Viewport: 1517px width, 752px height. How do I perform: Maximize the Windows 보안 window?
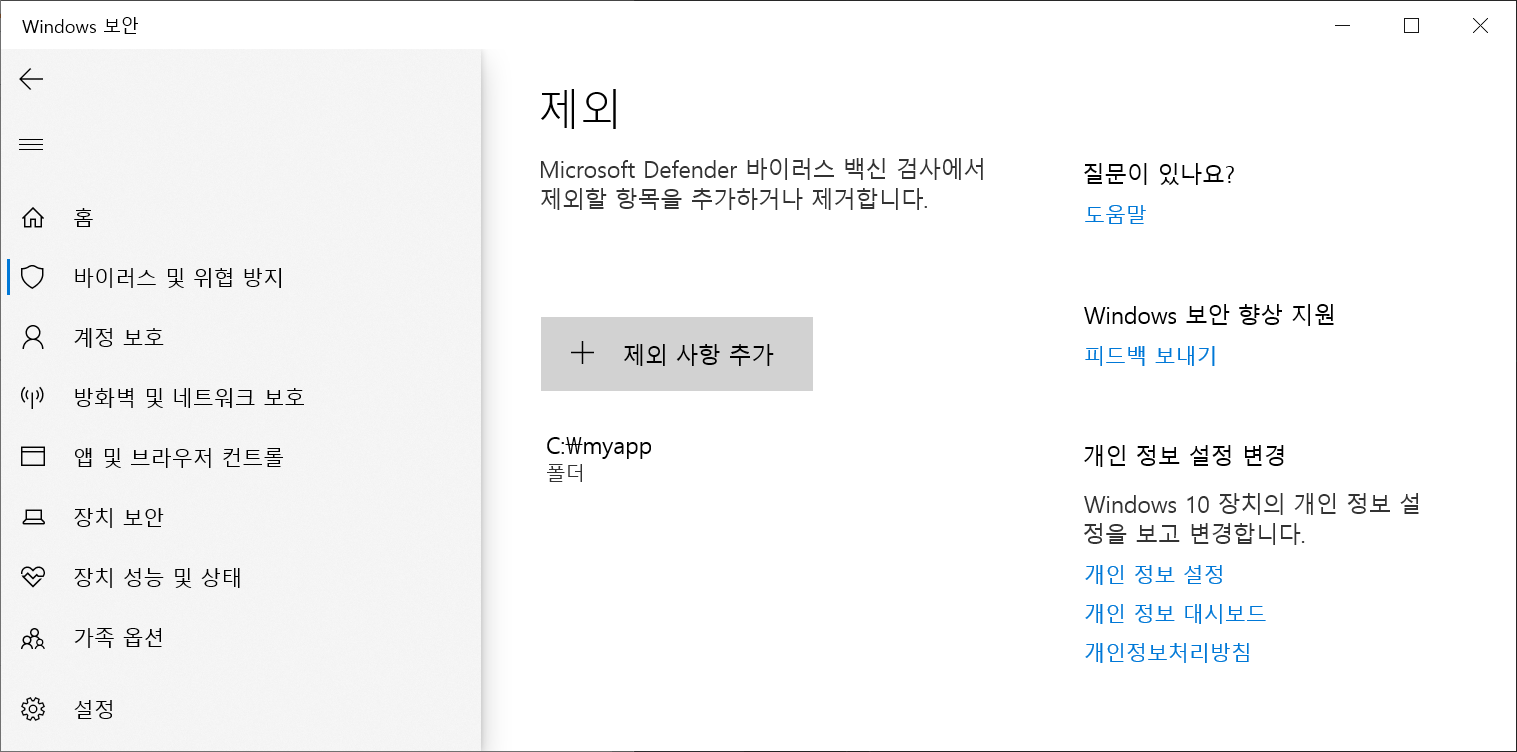click(1411, 26)
